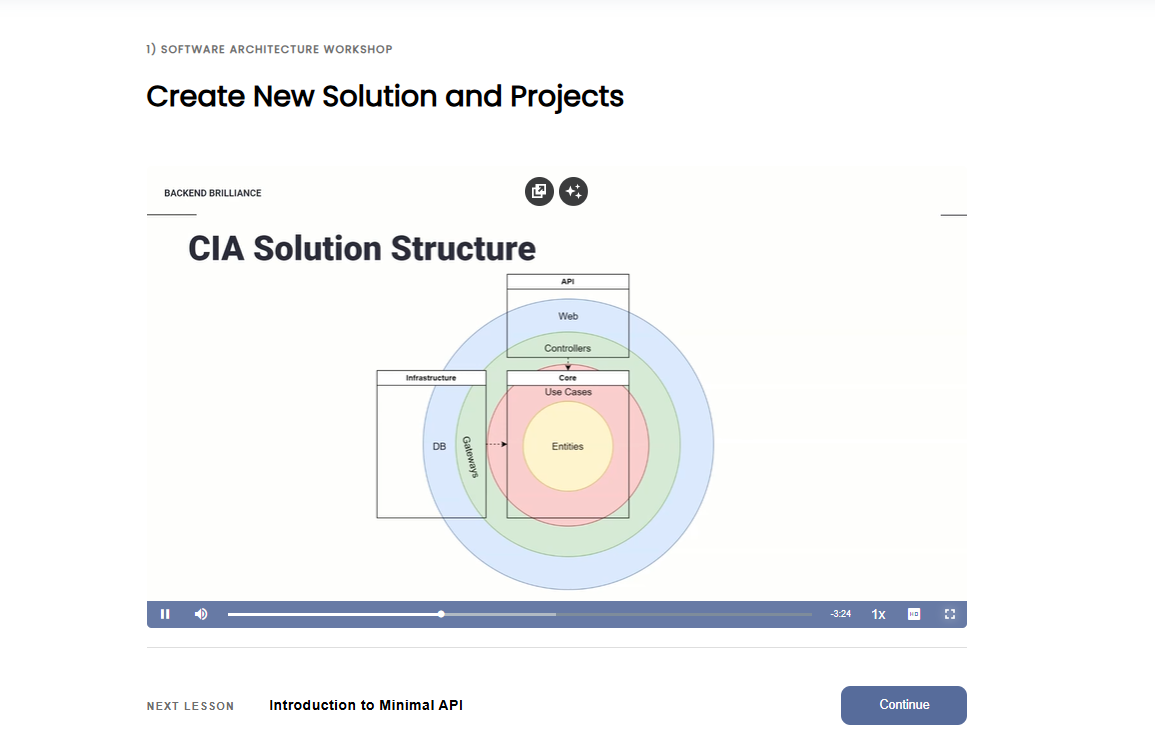This screenshot has height=753, width=1155.
Task: Click the Core box header
Action: click(x=567, y=378)
